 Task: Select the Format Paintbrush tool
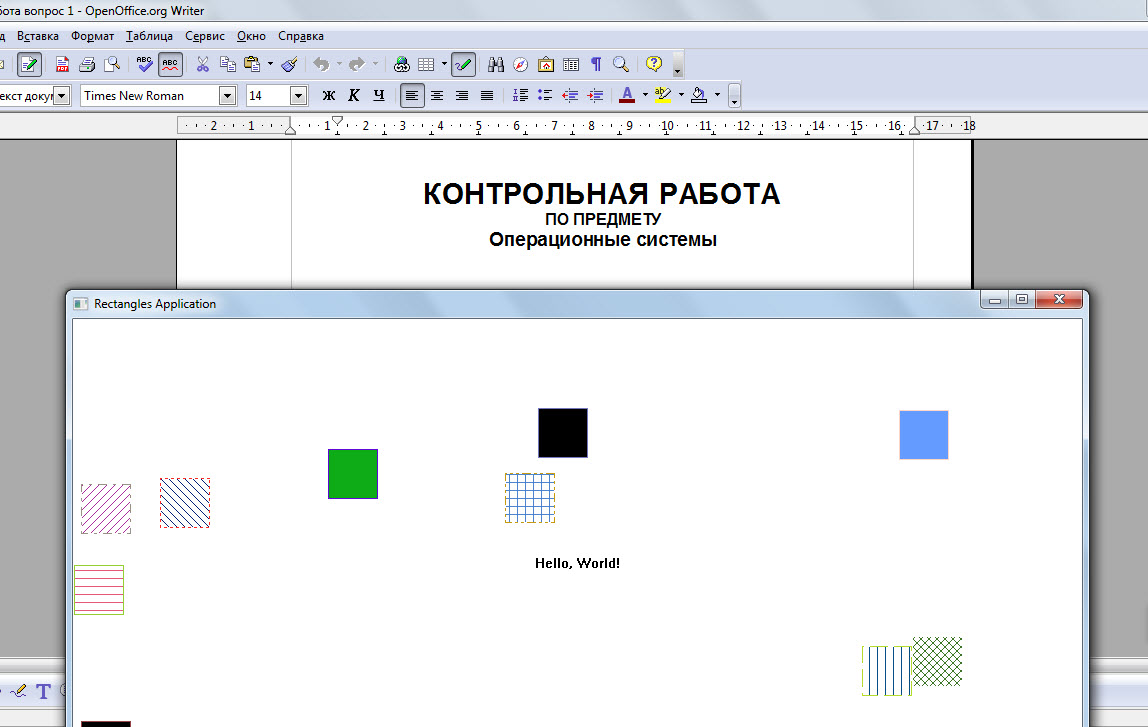click(290, 64)
